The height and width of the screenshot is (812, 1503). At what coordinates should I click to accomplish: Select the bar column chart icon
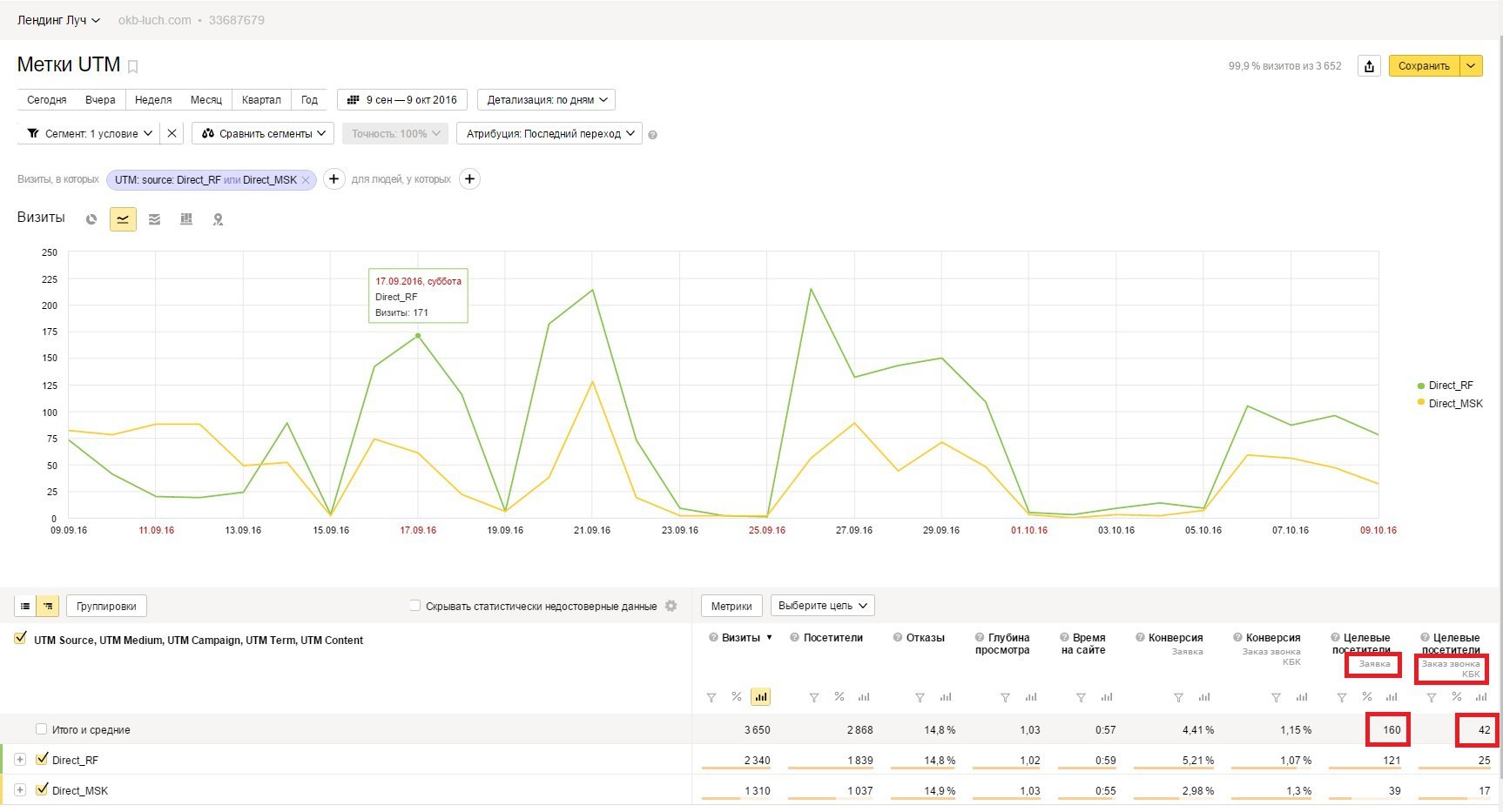[x=185, y=219]
